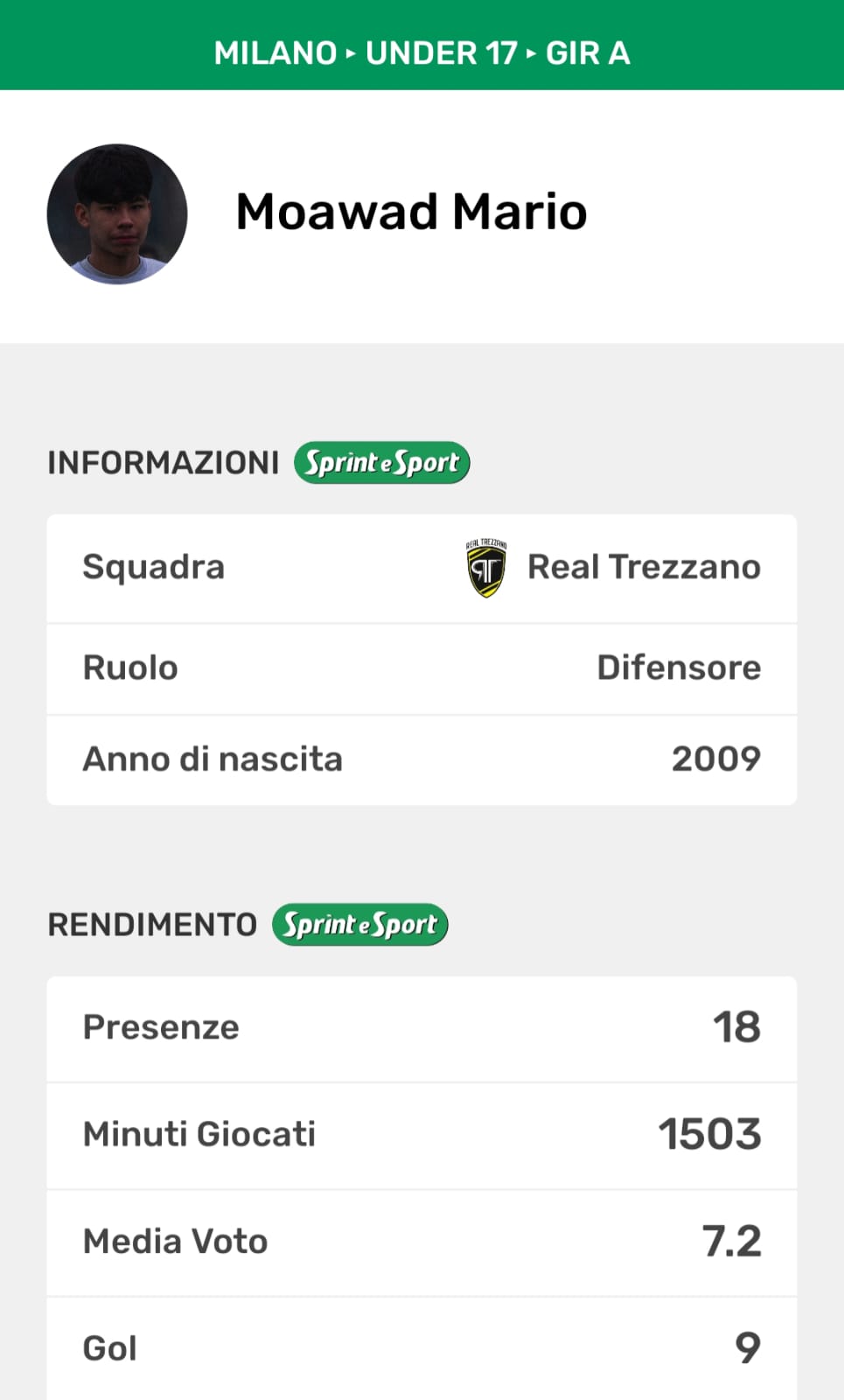
Task: Select the GIR A breadcrumb item
Action: 588,53
